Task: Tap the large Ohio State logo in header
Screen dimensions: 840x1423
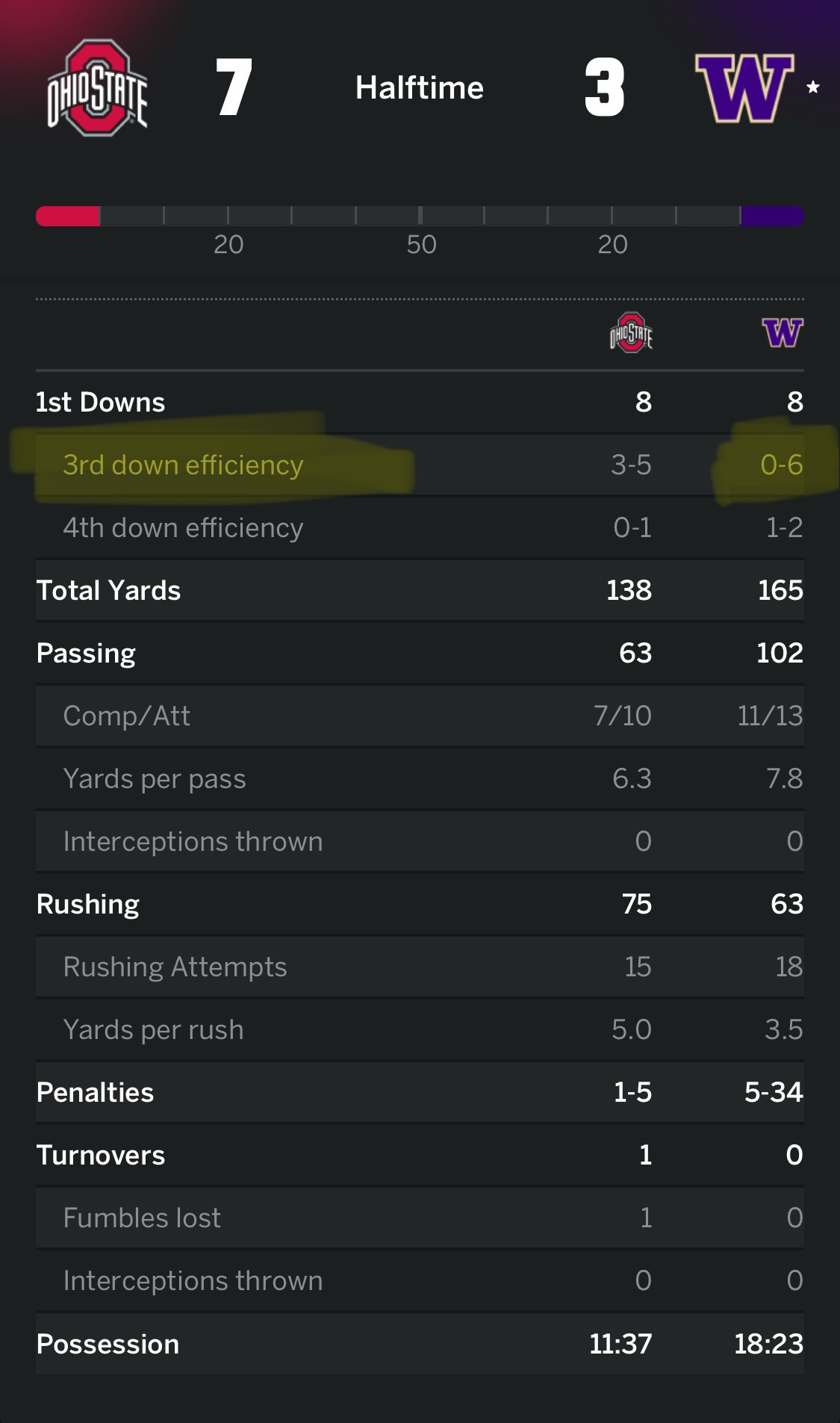Action: 97,88
